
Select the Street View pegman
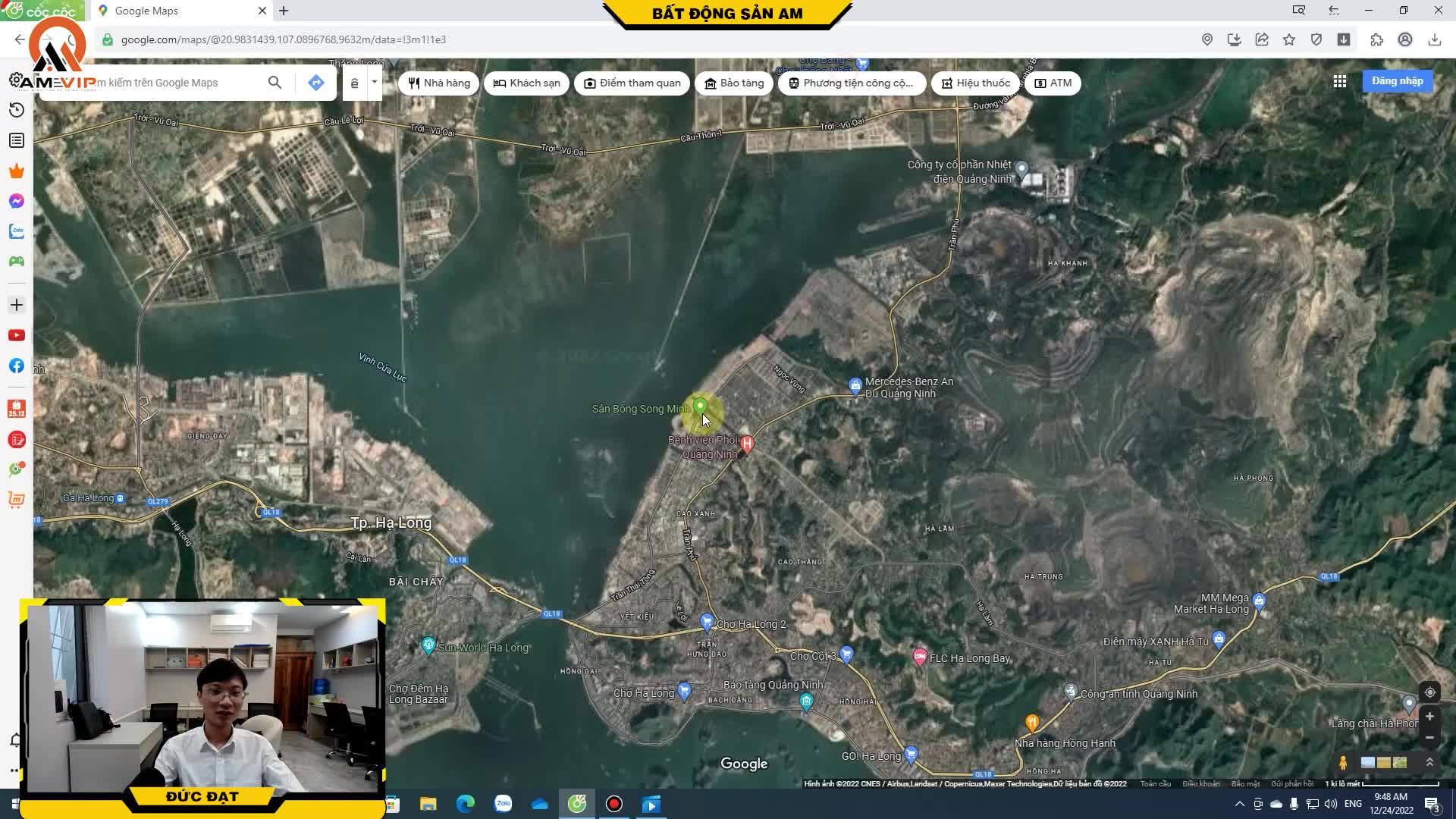pos(1343,763)
